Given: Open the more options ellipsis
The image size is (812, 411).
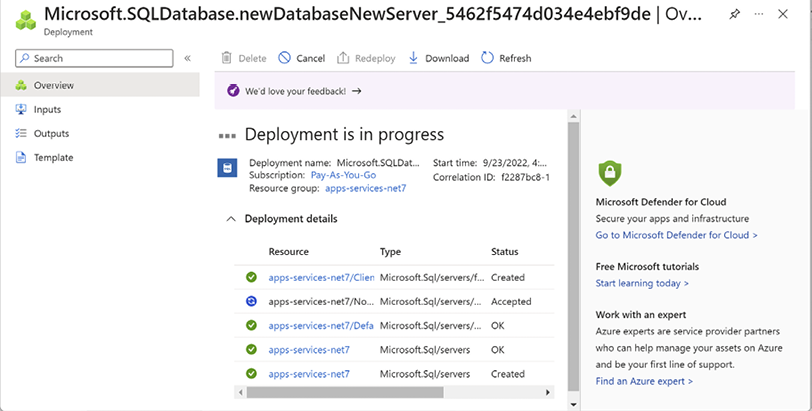Looking at the screenshot, I should click(x=759, y=14).
